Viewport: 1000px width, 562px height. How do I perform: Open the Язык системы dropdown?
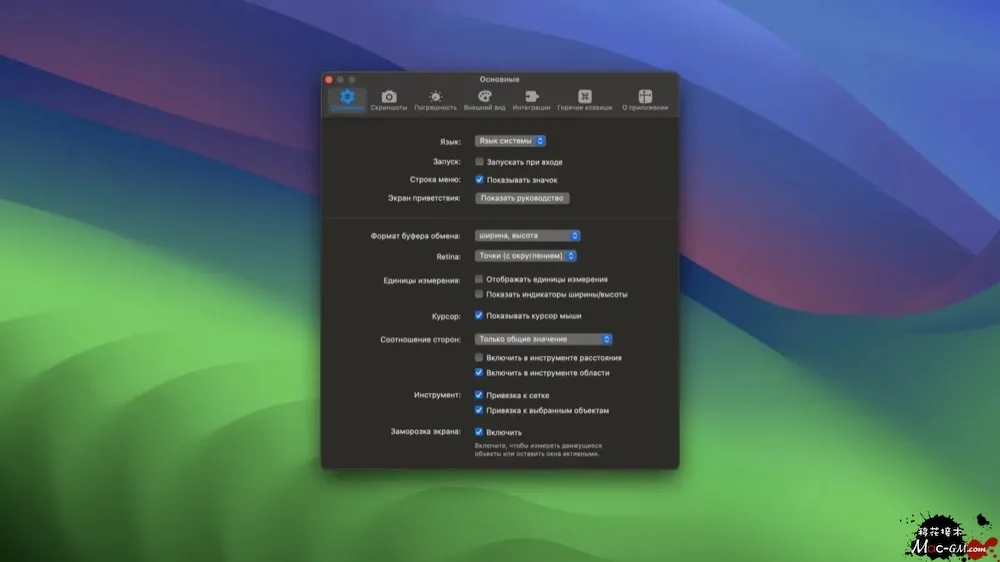pos(510,141)
